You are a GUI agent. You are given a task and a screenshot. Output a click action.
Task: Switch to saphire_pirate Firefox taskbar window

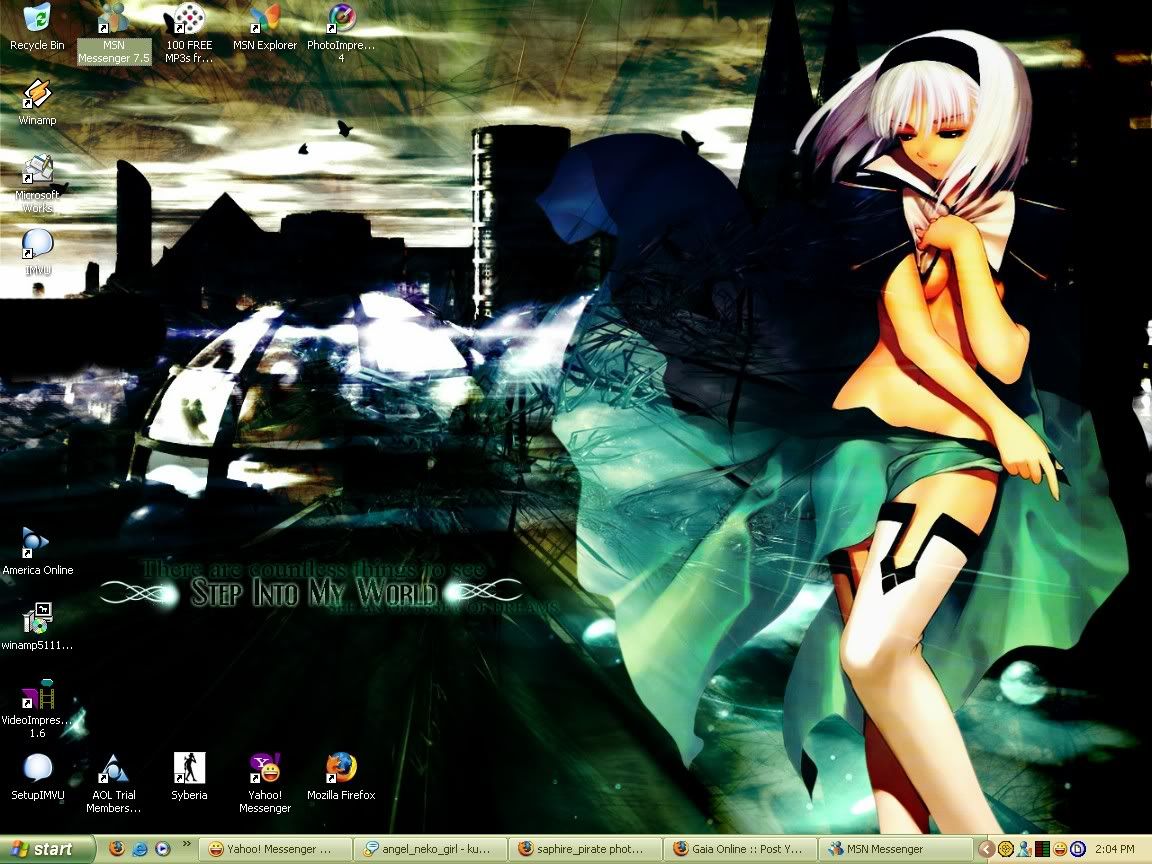pyautogui.click(x=586, y=849)
